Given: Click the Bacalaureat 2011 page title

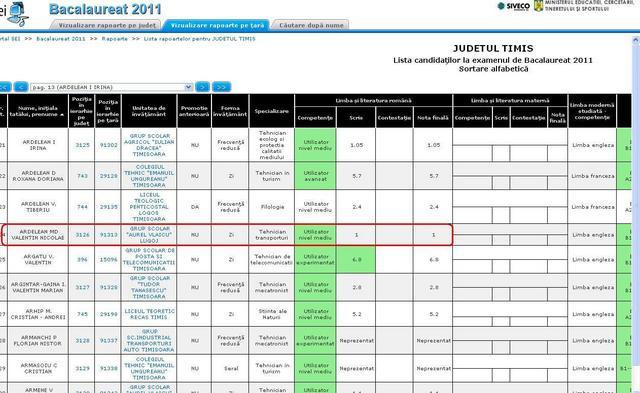Looking at the screenshot, I should tap(105, 9).
